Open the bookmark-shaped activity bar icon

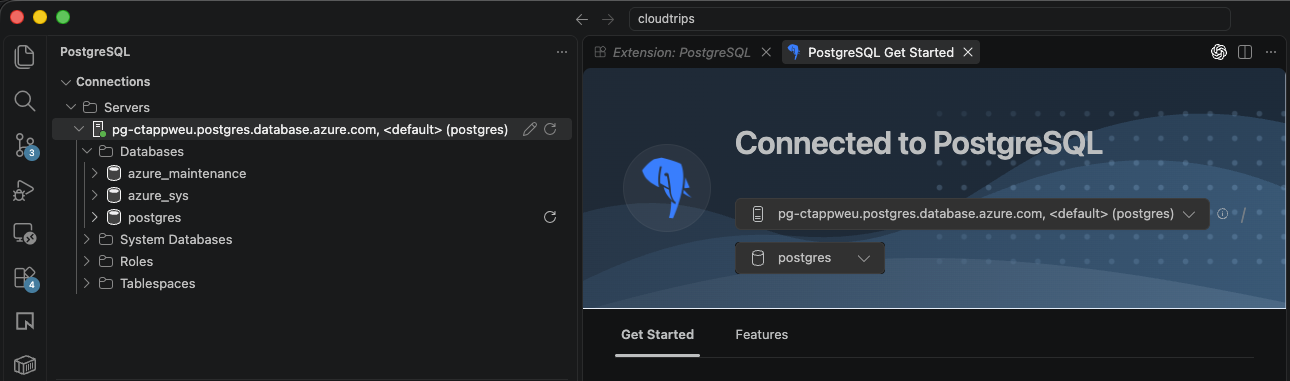(x=25, y=321)
